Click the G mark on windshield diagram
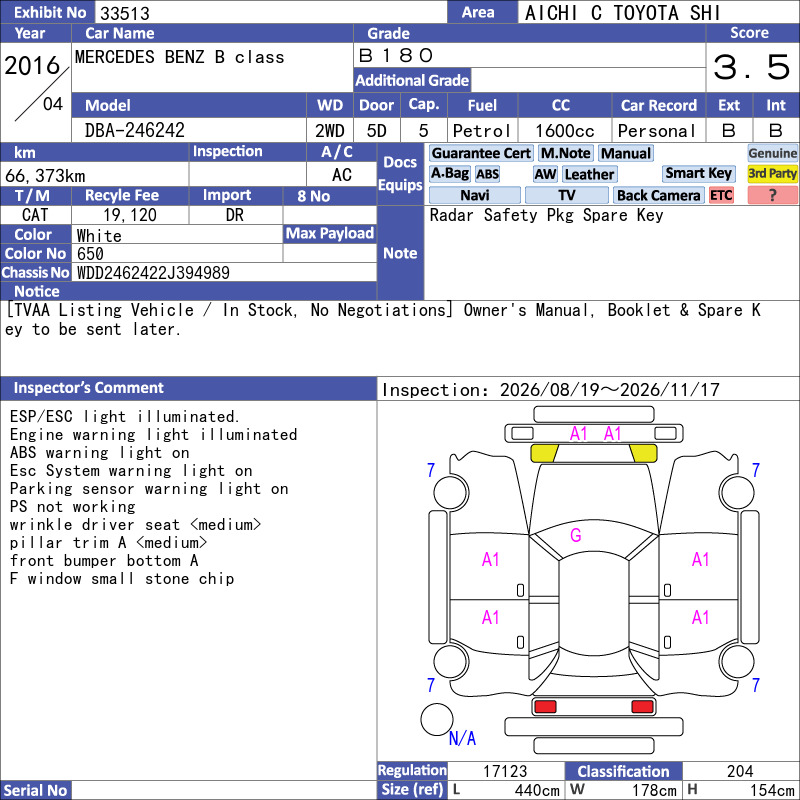800x800 pixels. (x=576, y=535)
